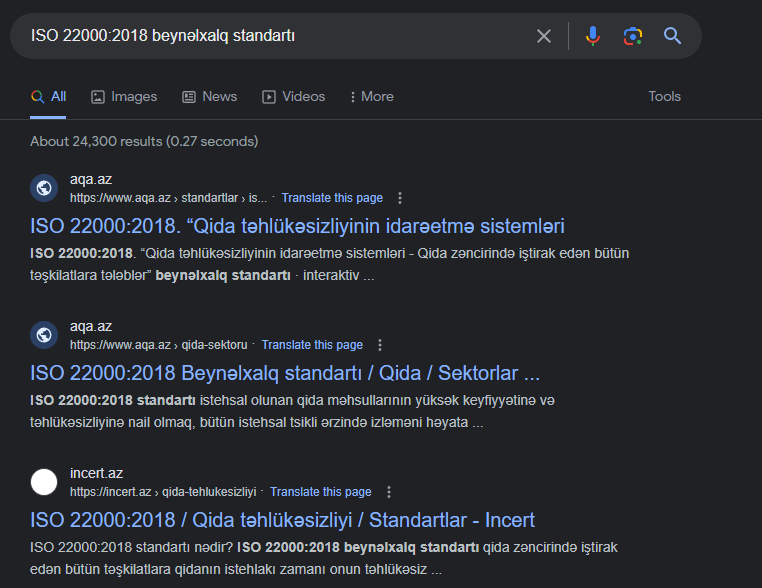Select the All results tab
This screenshot has width=762, height=588.
click(48, 97)
